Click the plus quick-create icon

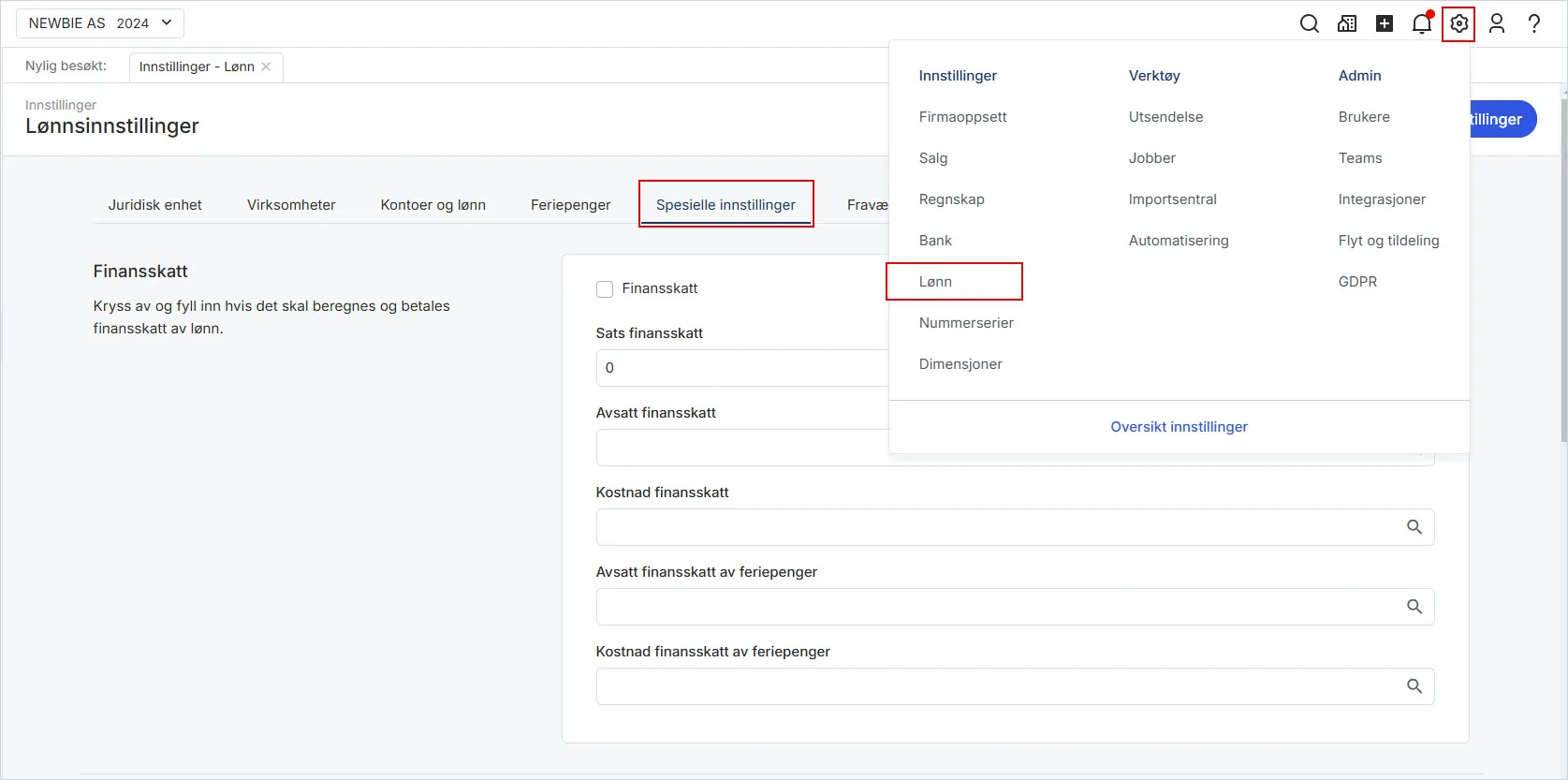click(1385, 24)
